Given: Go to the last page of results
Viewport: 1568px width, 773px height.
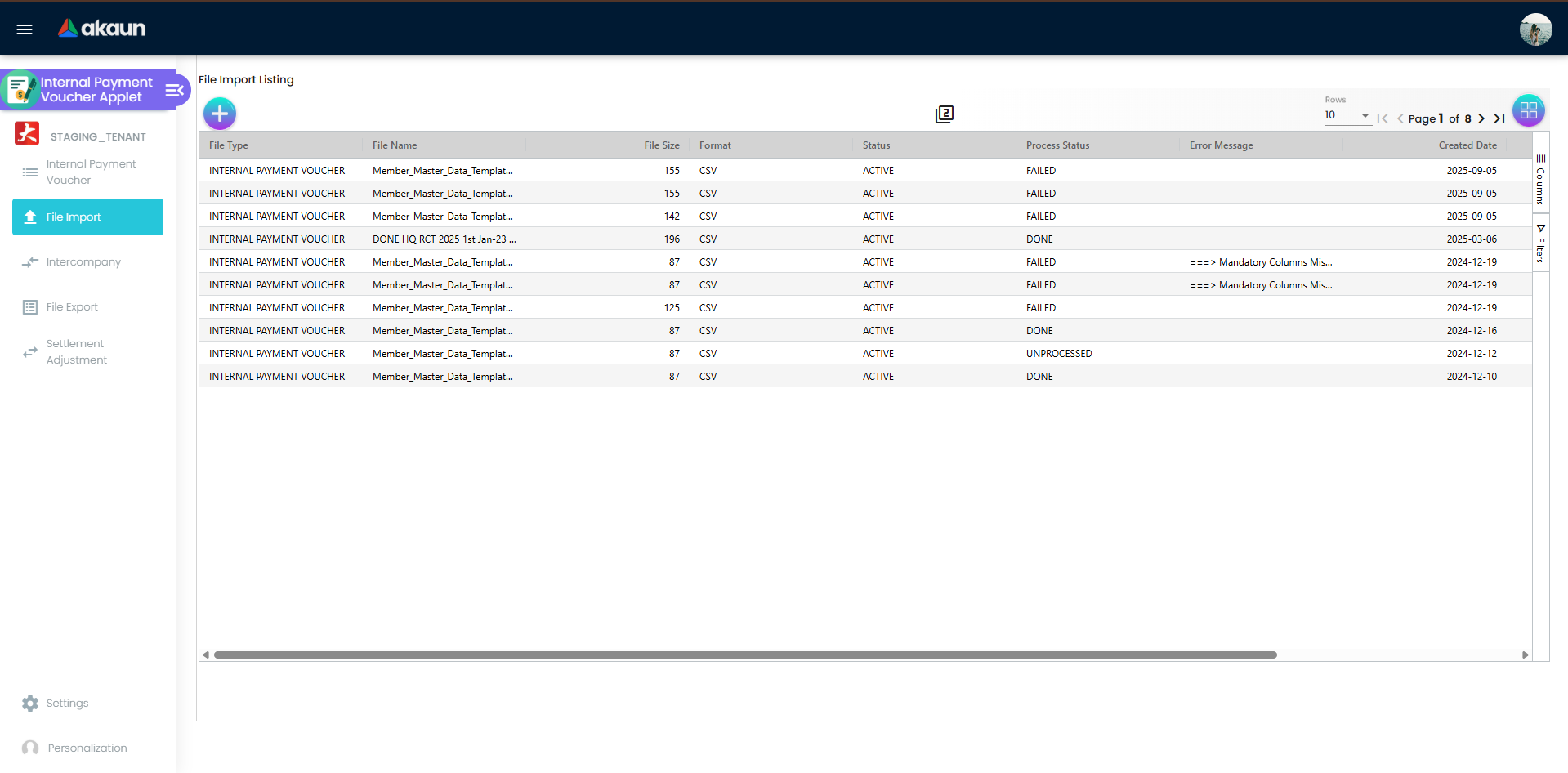Looking at the screenshot, I should pyautogui.click(x=1500, y=118).
